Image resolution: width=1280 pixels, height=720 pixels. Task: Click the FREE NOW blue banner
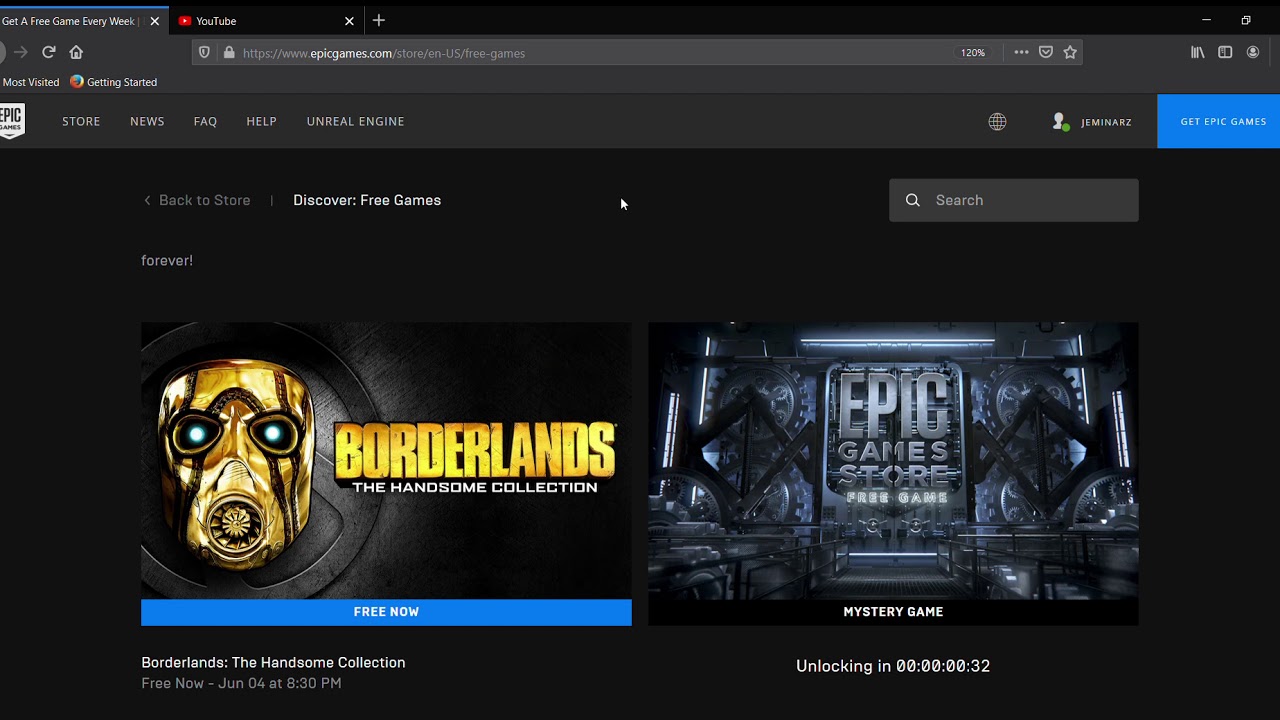point(386,612)
